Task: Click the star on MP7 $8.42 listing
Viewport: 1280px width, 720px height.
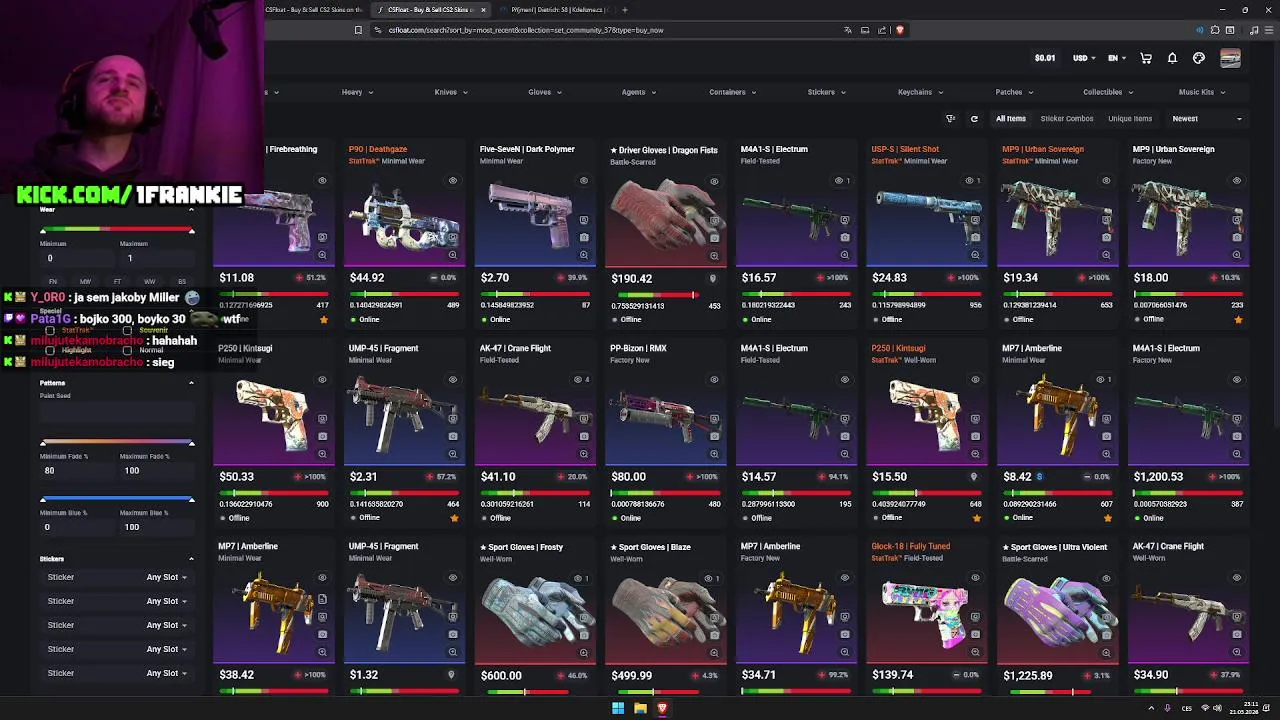Action: tap(1107, 518)
